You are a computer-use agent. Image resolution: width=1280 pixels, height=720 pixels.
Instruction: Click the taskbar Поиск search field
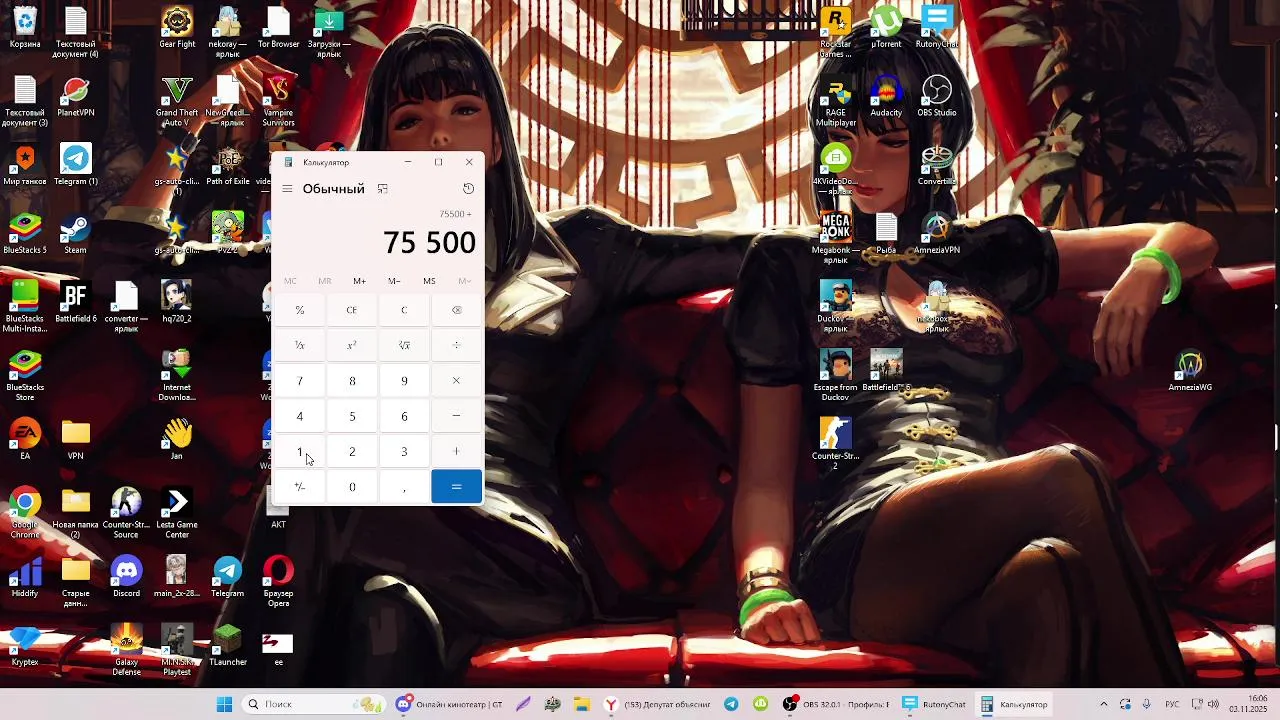coord(313,704)
